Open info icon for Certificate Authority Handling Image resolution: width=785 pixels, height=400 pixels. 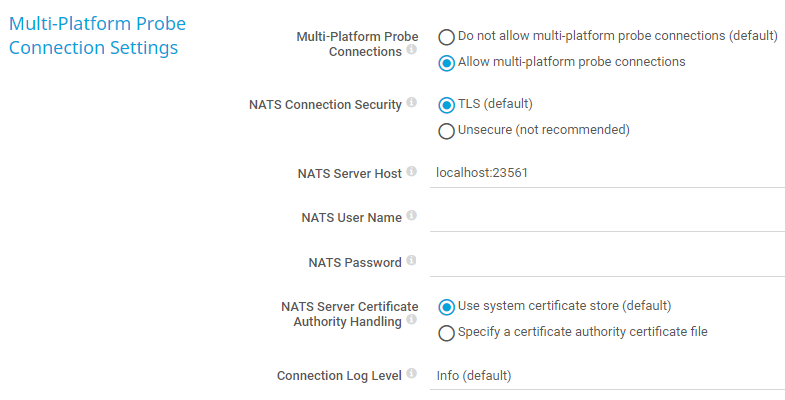pyautogui.click(x=412, y=320)
